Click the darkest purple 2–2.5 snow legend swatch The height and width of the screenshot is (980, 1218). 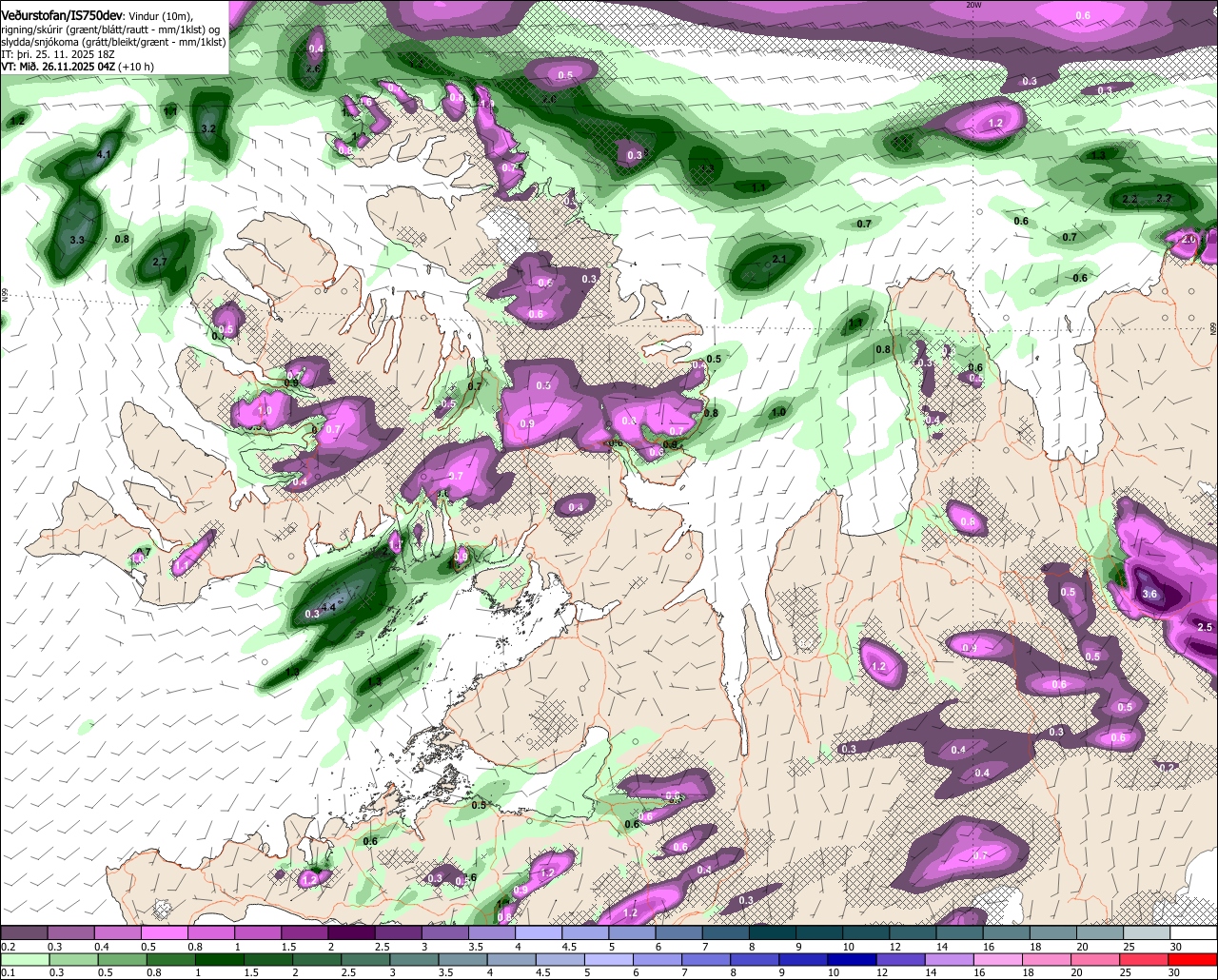[x=351, y=933]
